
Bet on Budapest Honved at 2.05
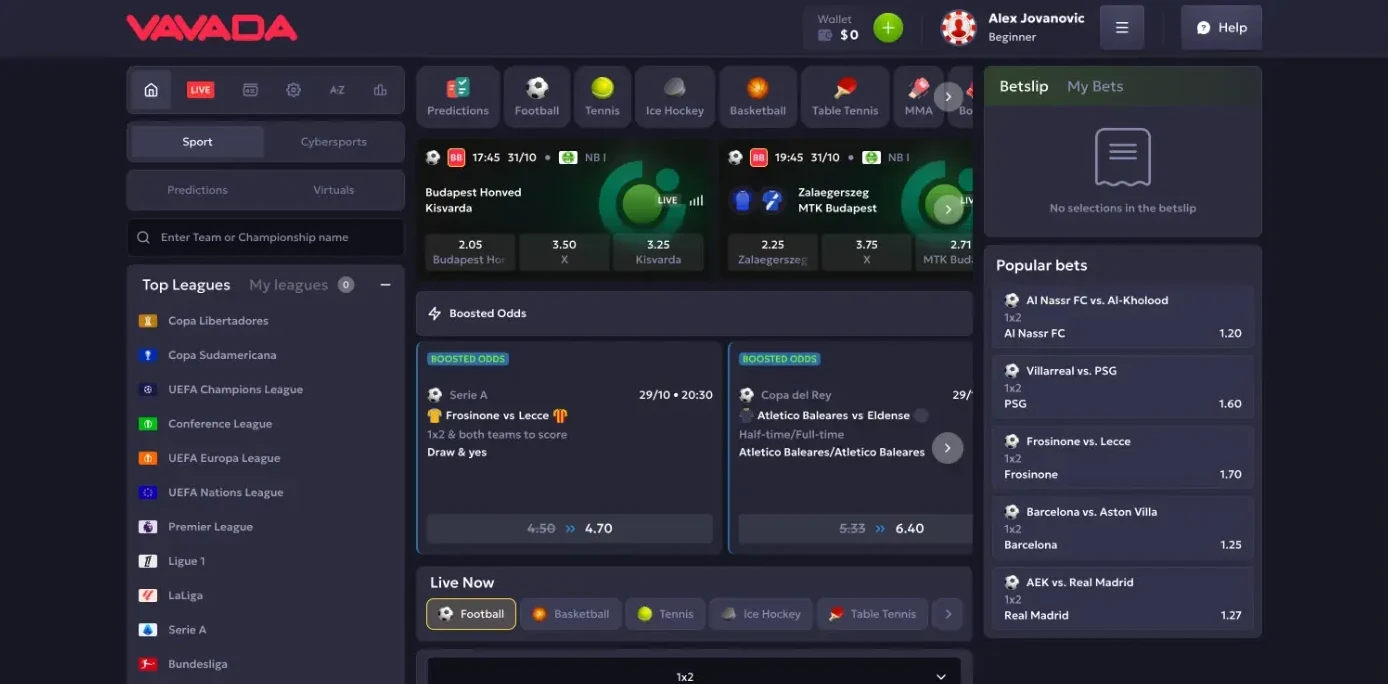470,252
